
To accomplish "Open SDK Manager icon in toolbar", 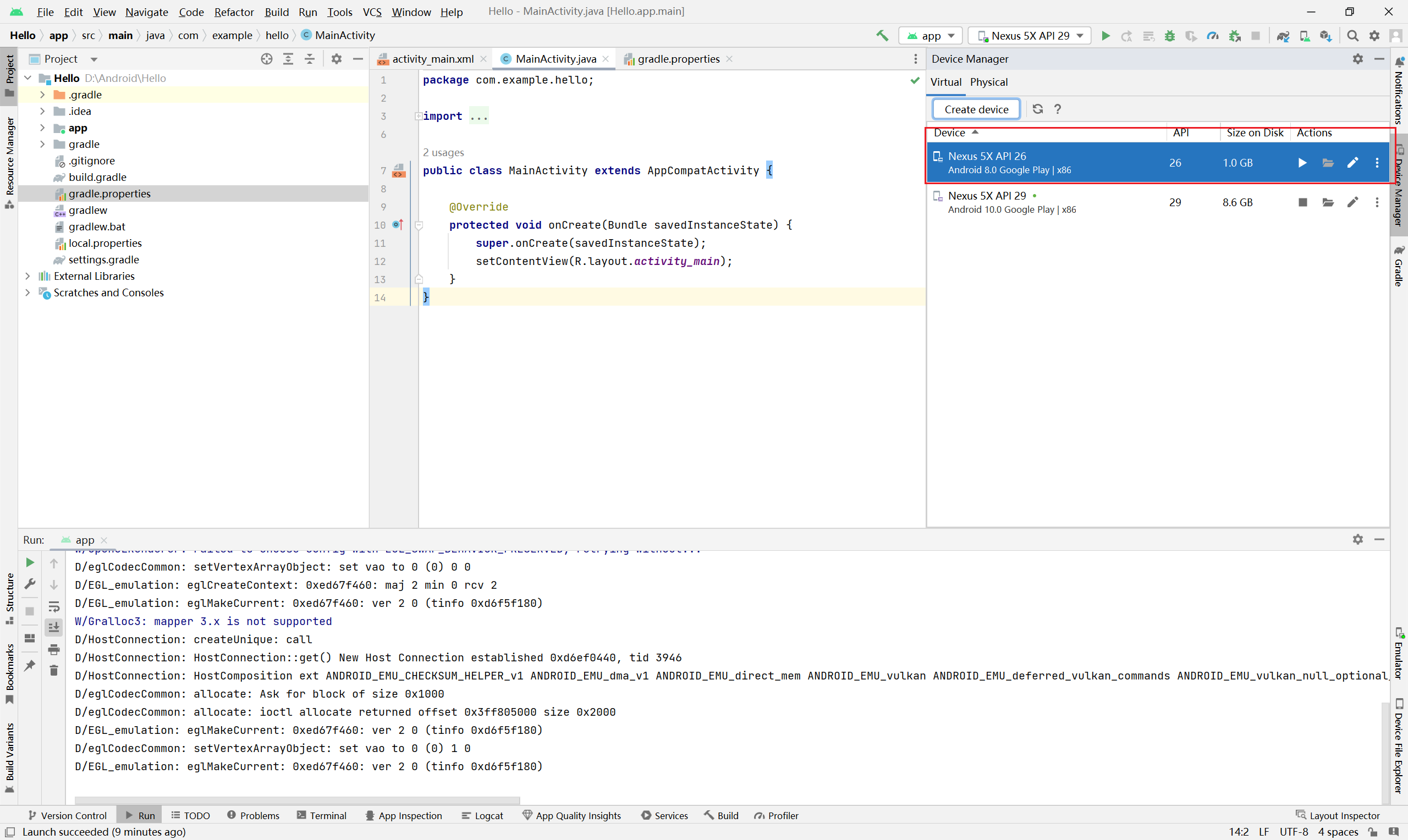I will 1326,36.
